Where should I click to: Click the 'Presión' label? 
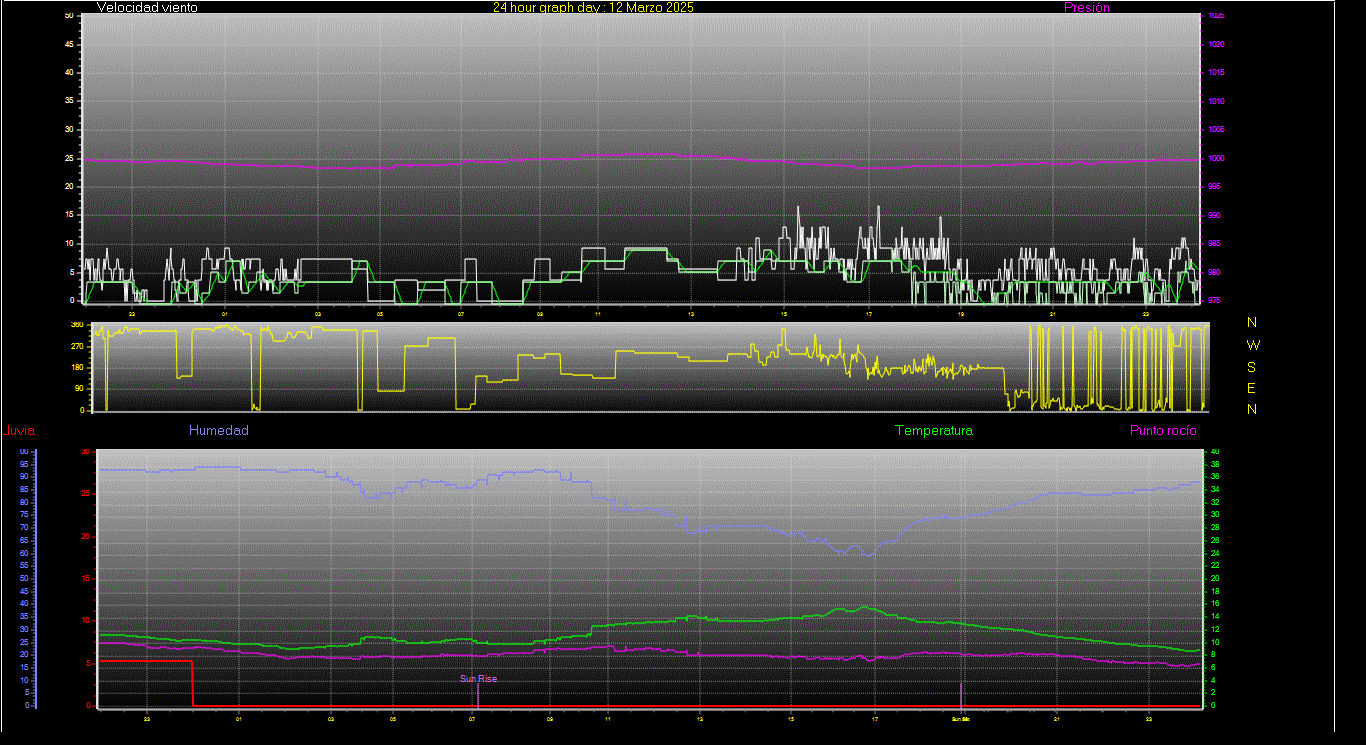[x=1087, y=7]
